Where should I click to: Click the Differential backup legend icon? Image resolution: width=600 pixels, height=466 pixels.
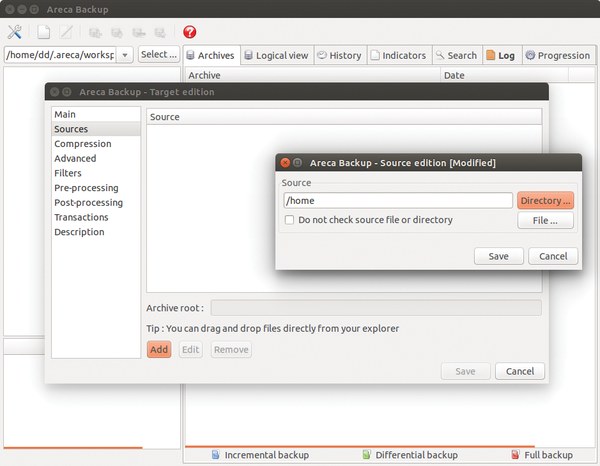(x=367, y=455)
